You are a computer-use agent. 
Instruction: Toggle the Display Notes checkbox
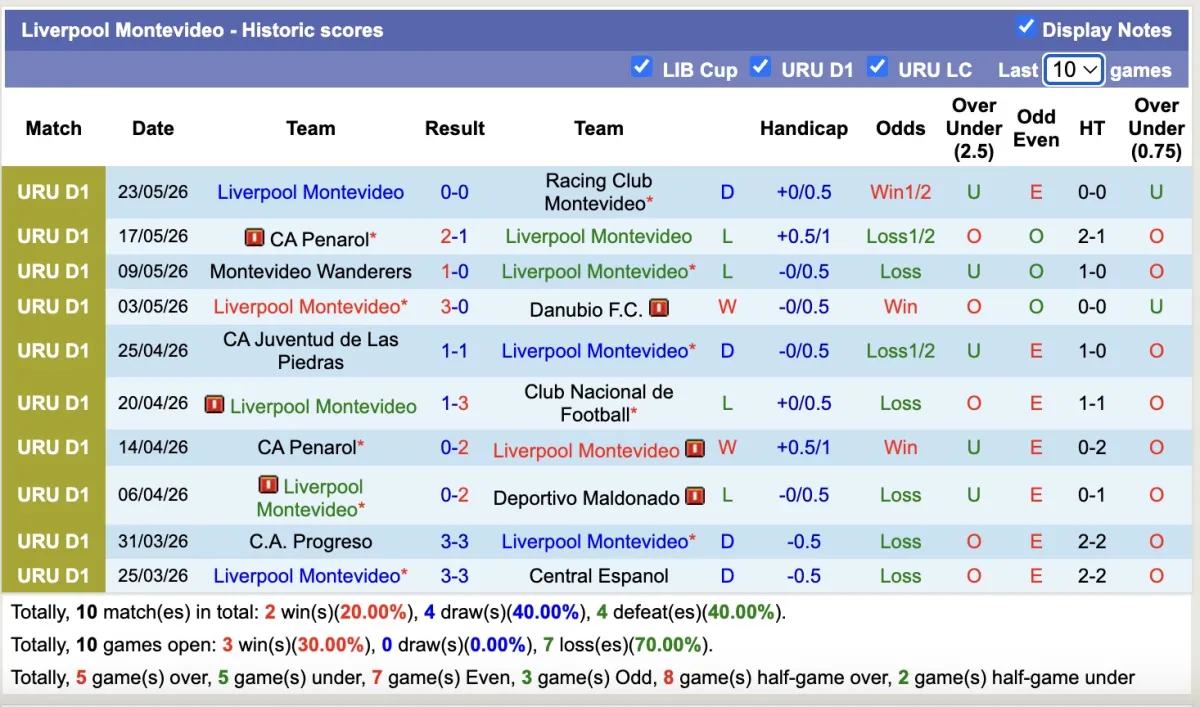coord(1025,27)
